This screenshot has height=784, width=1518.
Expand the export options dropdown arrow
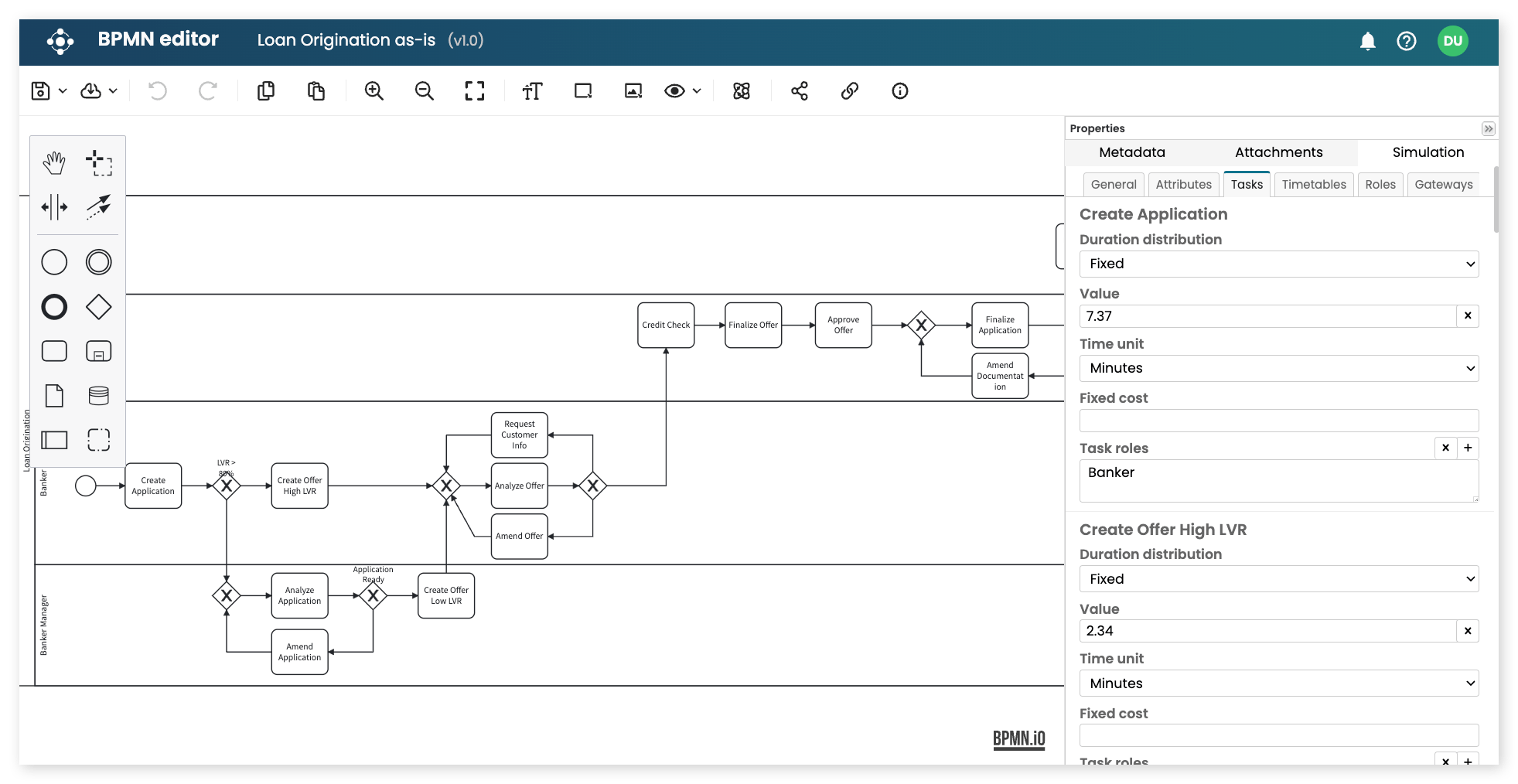113,91
